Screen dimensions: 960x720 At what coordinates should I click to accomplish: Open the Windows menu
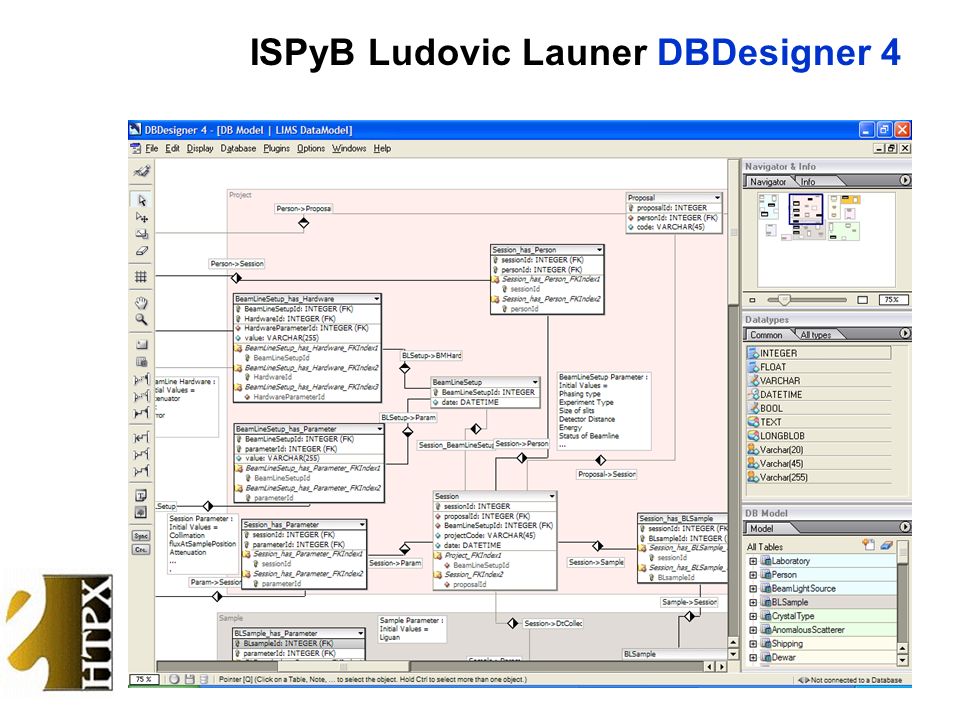[349, 148]
